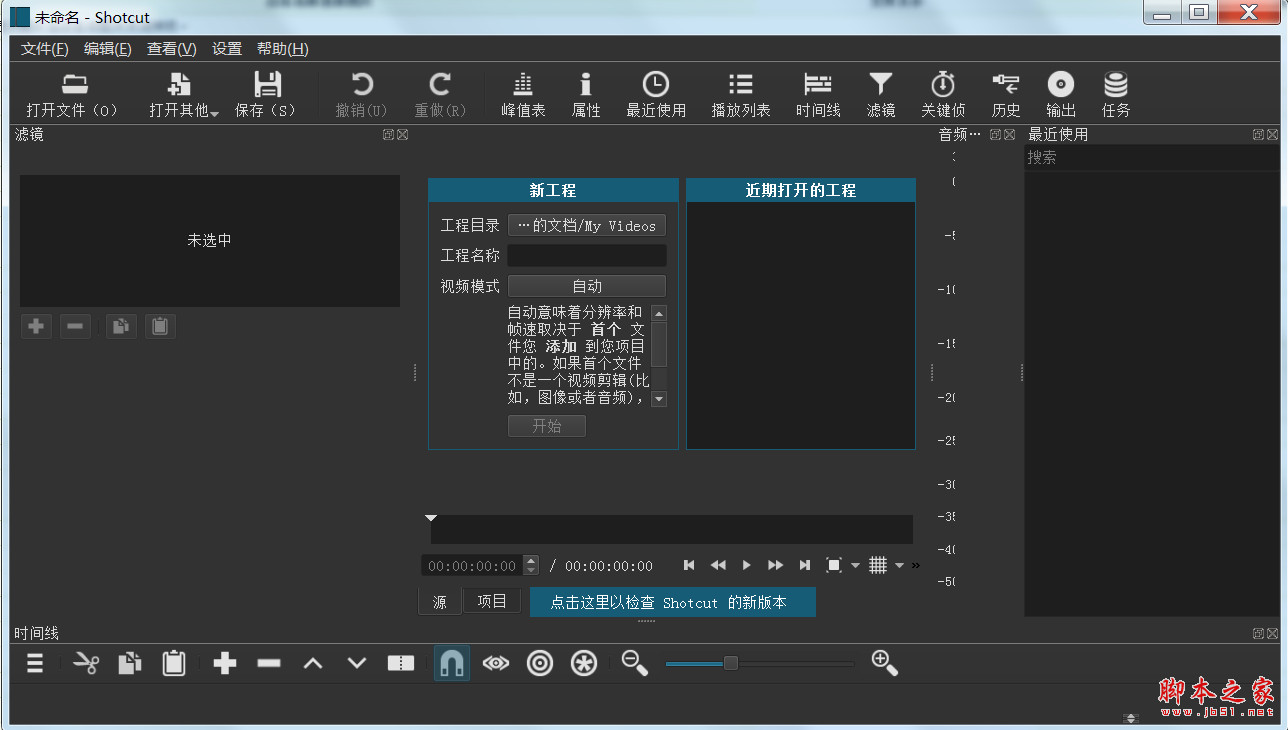
Task: Open the 输出 export panel
Action: tap(1060, 93)
